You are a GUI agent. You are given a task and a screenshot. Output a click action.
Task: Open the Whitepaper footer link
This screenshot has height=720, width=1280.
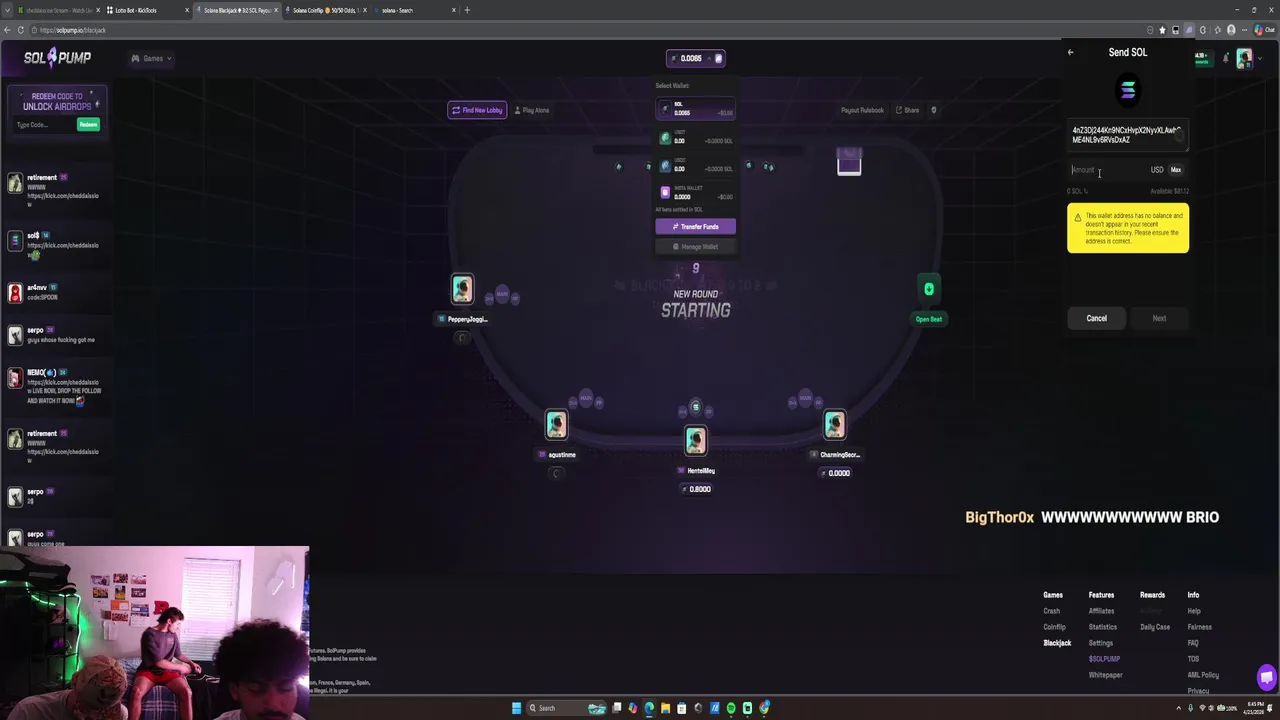tap(1105, 675)
